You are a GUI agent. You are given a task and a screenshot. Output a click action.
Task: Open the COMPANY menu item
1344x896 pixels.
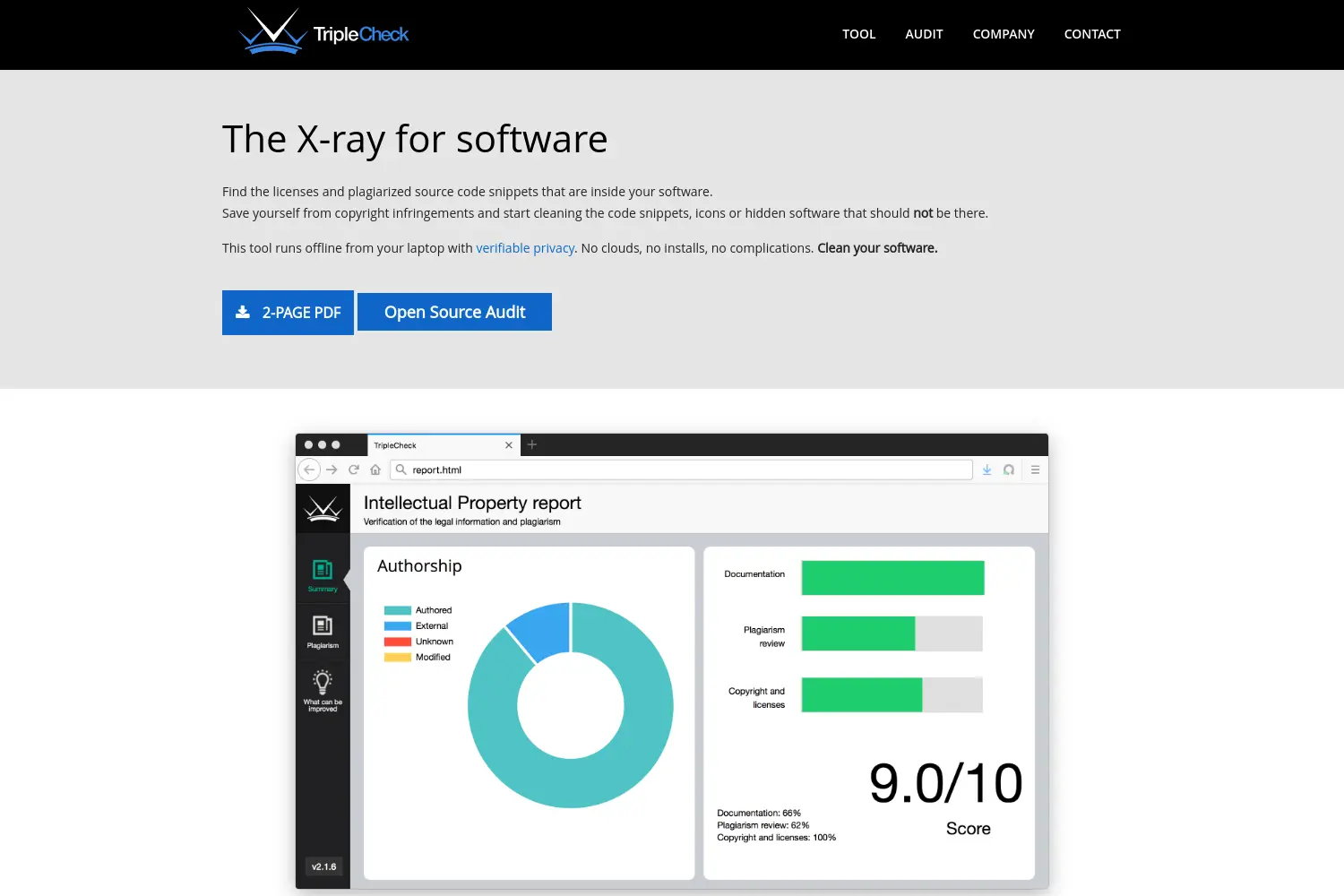(1004, 34)
